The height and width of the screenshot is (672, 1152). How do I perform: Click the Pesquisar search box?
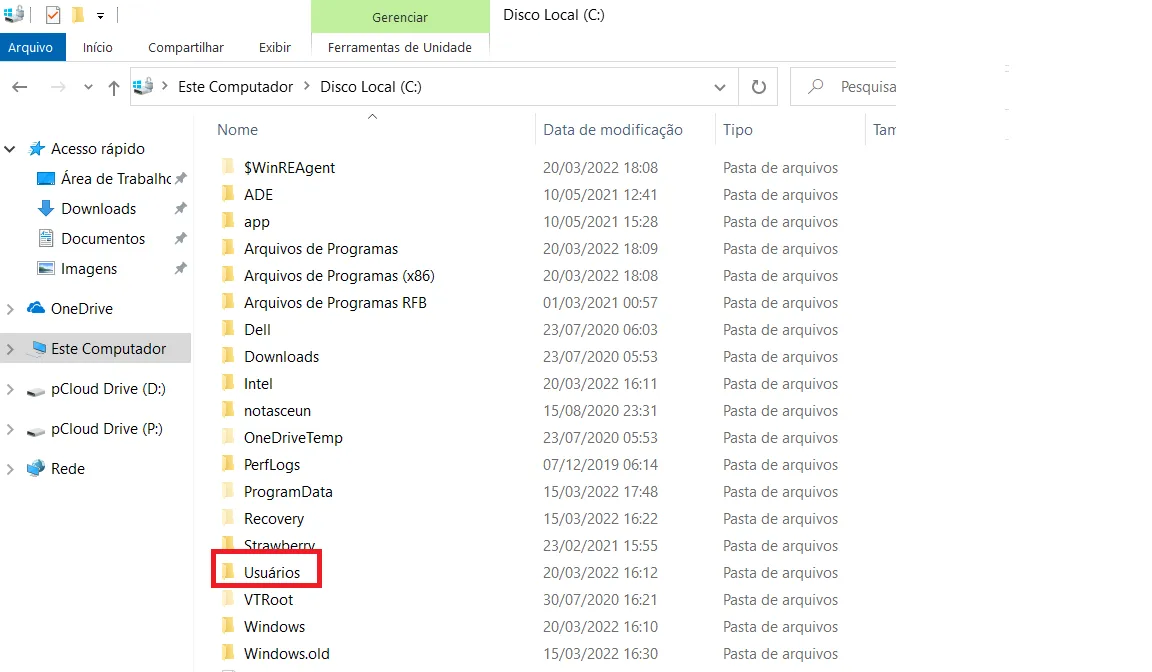[843, 87]
